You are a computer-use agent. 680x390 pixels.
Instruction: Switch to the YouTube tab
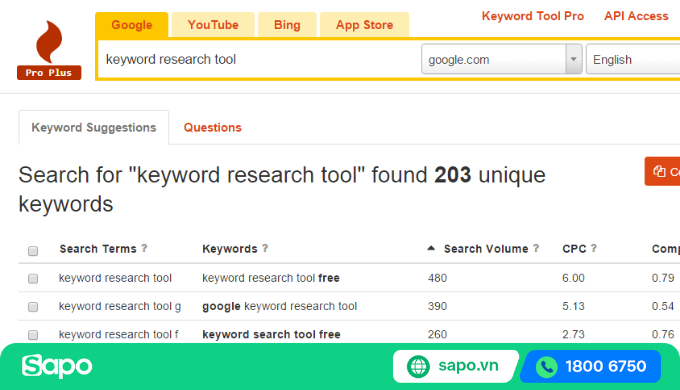pyautogui.click(x=213, y=25)
